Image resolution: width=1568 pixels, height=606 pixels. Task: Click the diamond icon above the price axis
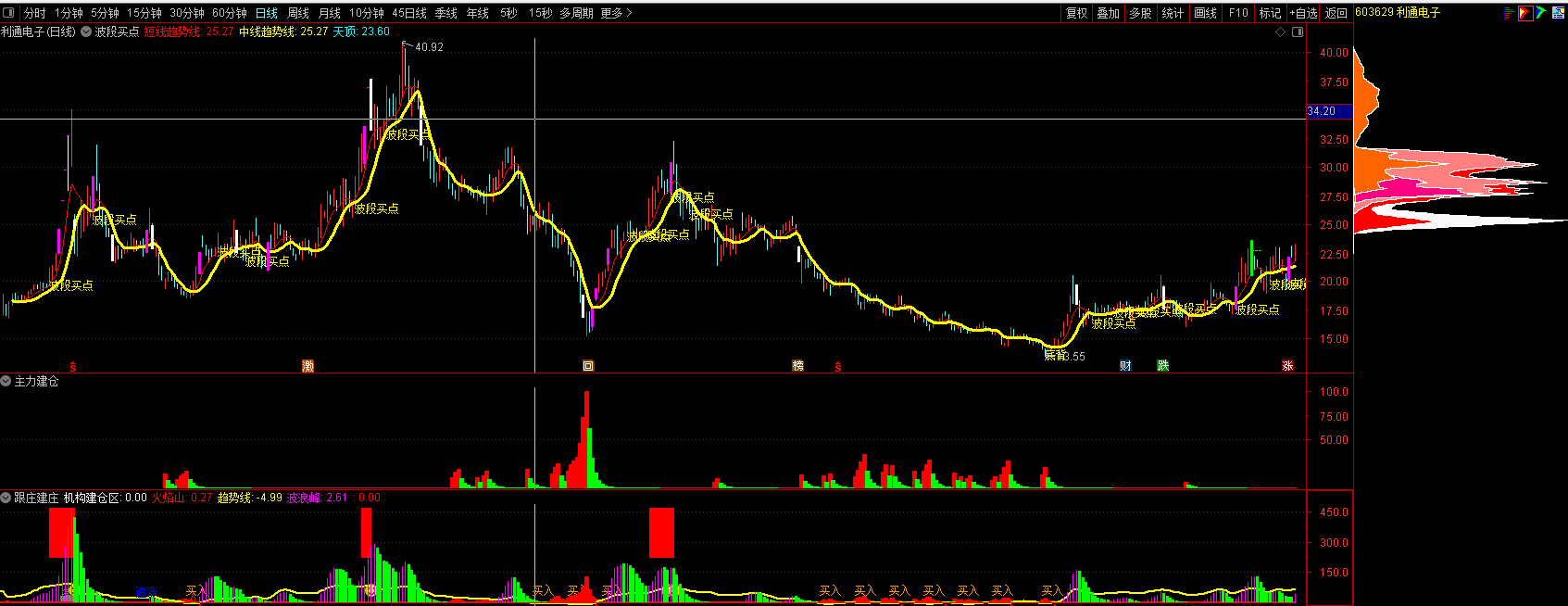tap(1281, 32)
